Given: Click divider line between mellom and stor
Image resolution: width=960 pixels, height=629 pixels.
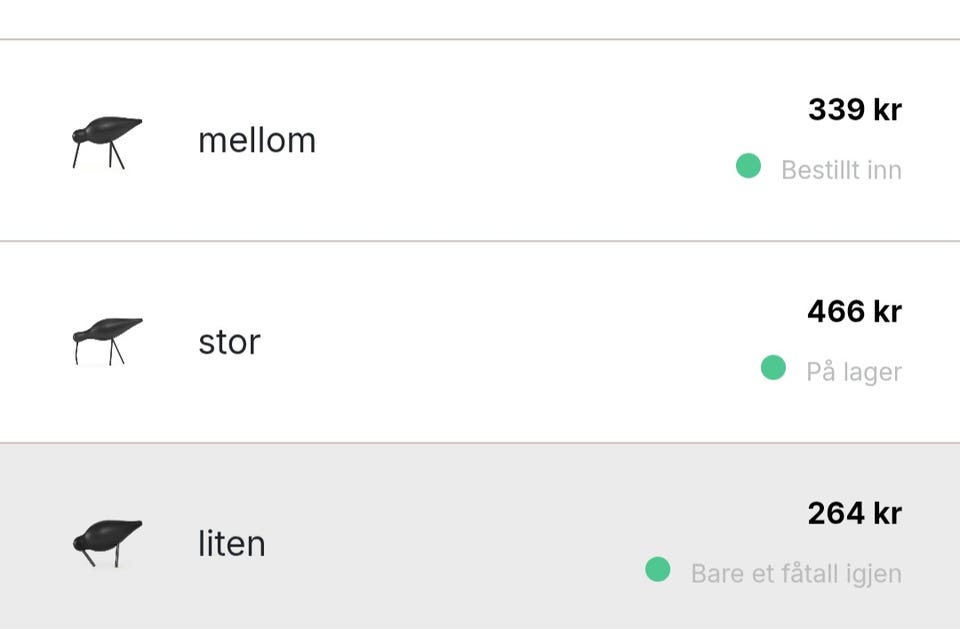Looking at the screenshot, I should pyautogui.click(x=480, y=241).
